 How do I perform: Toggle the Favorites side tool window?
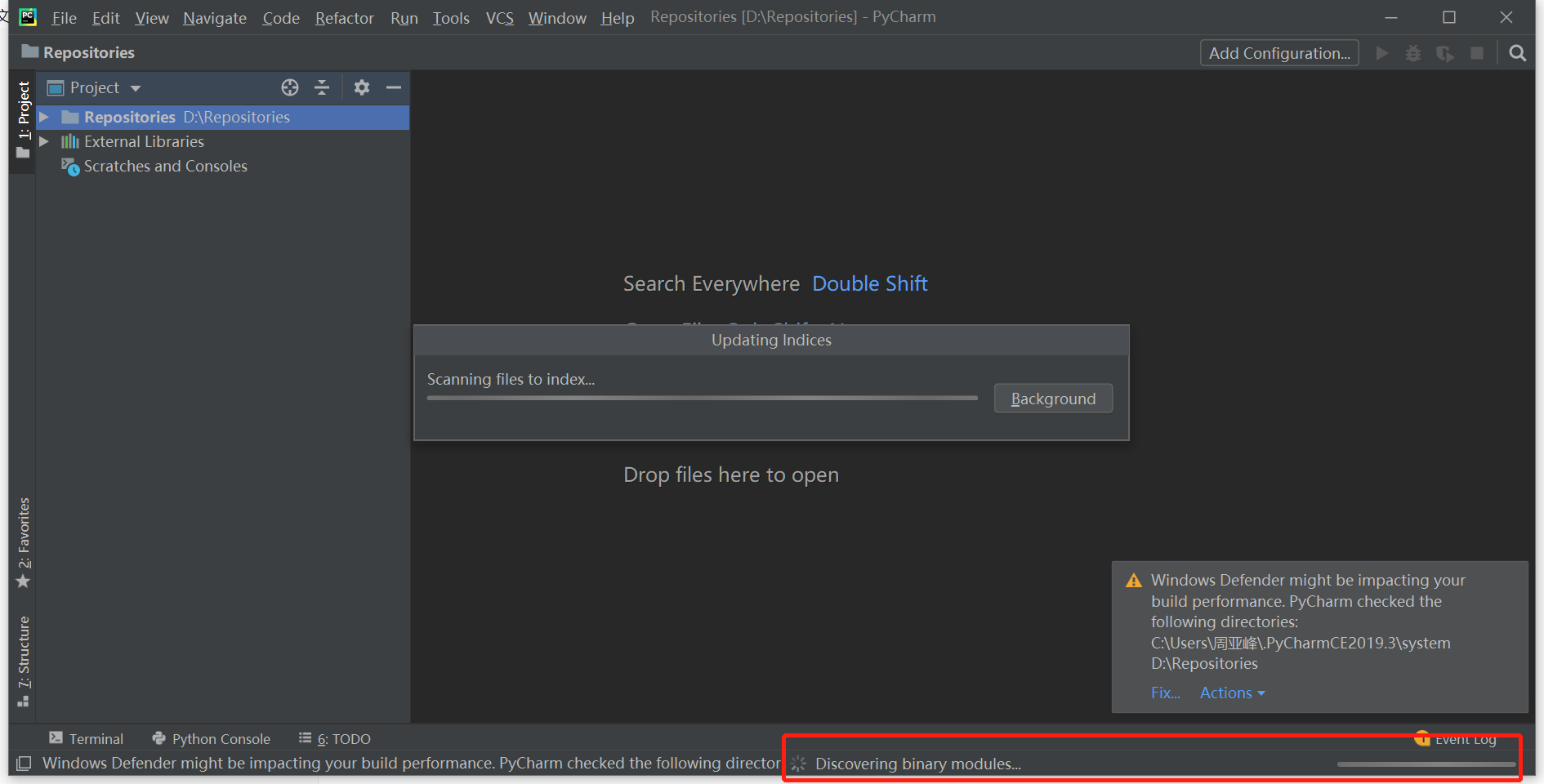pyautogui.click(x=24, y=542)
